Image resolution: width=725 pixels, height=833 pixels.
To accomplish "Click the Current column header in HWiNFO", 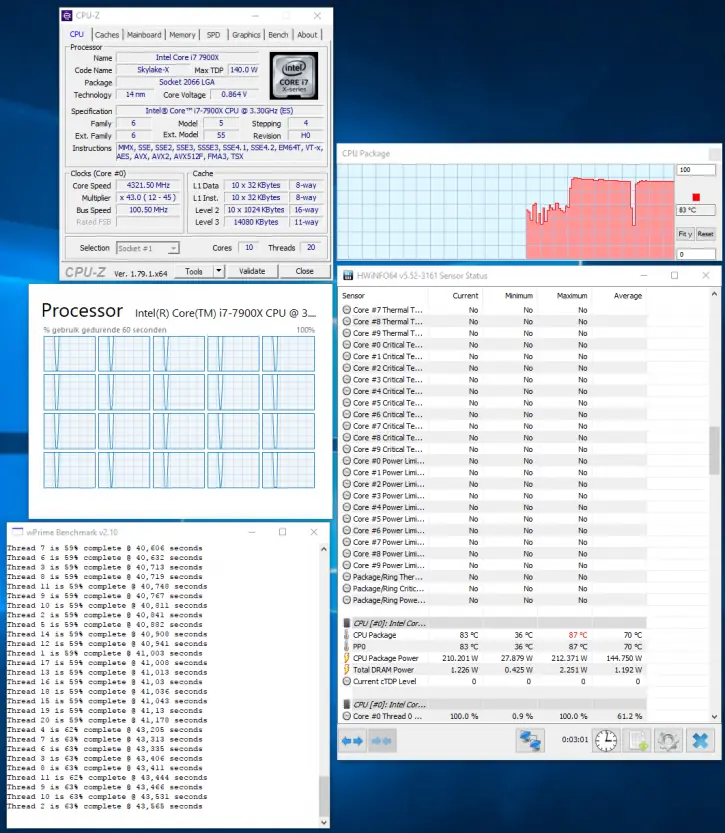I will pyautogui.click(x=465, y=295).
